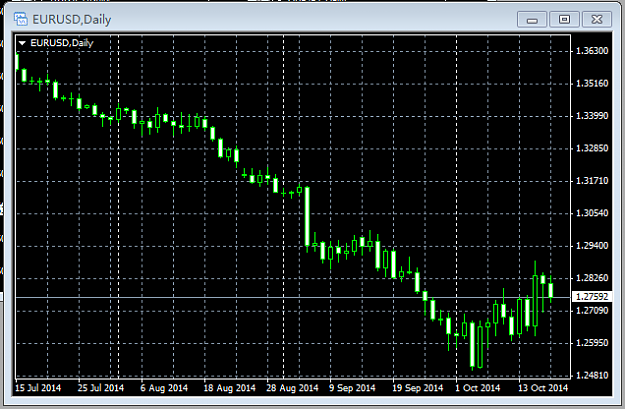Click the 25 Jul 2014 date label
The height and width of the screenshot is (409, 625).
101,387
